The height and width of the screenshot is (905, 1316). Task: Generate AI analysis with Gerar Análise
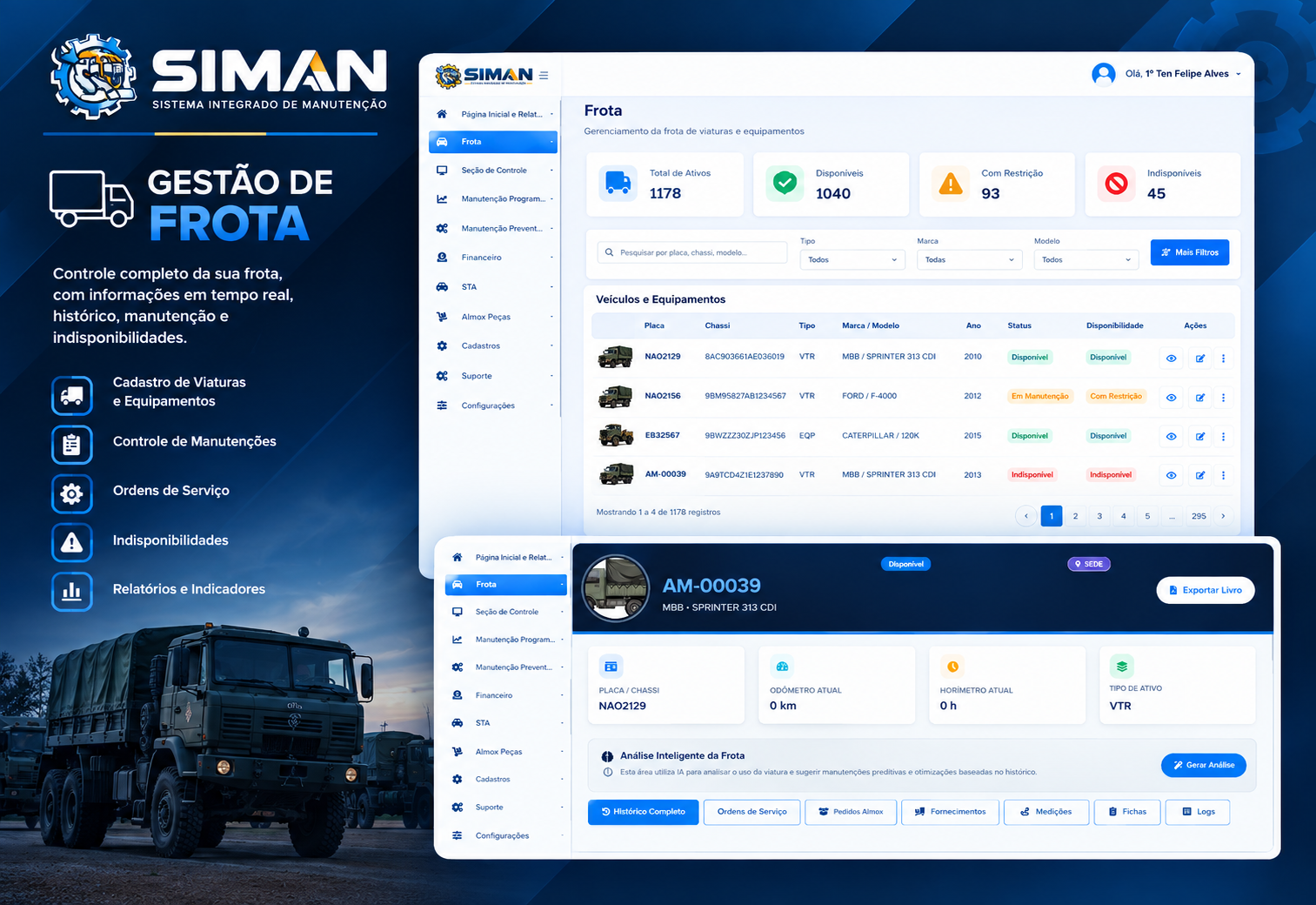coord(1204,765)
